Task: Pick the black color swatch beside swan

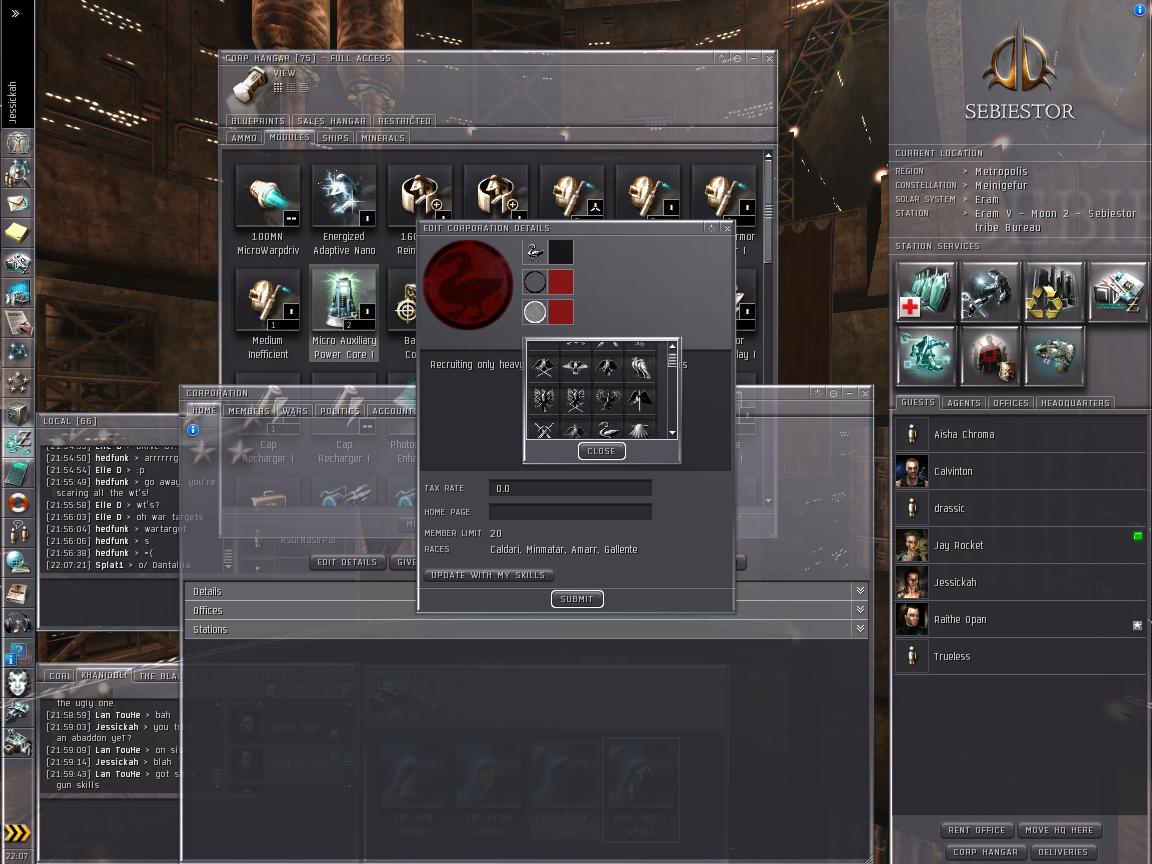Action: [561, 252]
